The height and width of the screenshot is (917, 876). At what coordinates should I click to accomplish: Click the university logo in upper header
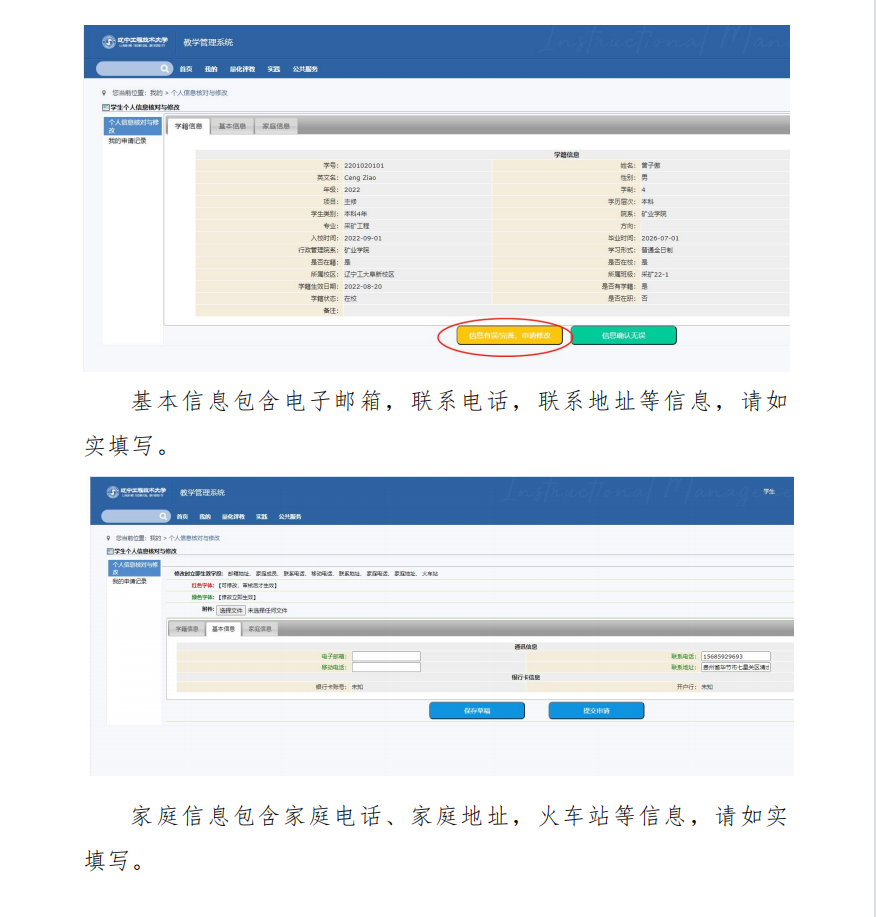point(110,42)
